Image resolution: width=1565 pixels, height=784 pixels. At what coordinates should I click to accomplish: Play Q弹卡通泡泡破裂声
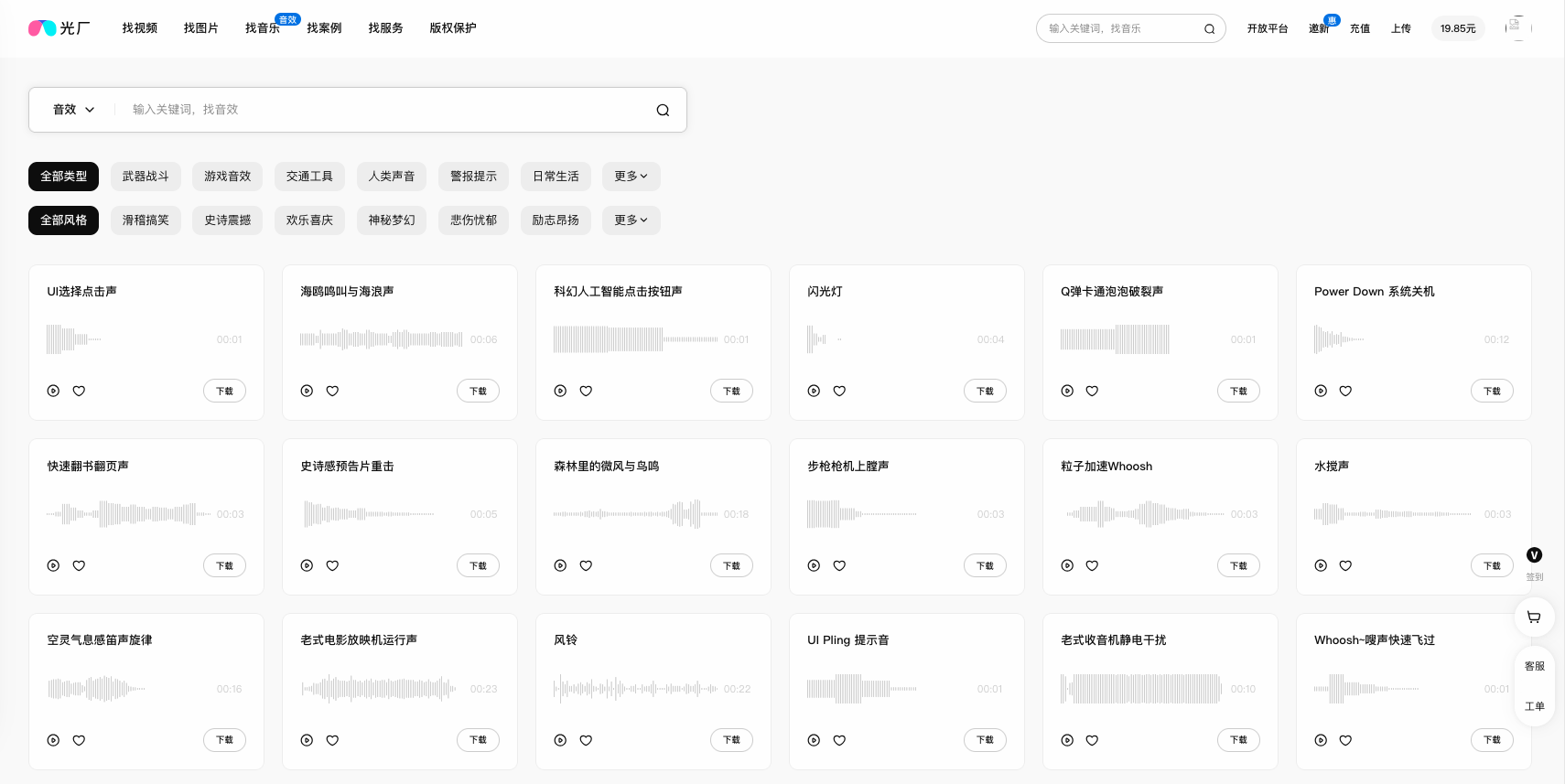pos(1067,391)
